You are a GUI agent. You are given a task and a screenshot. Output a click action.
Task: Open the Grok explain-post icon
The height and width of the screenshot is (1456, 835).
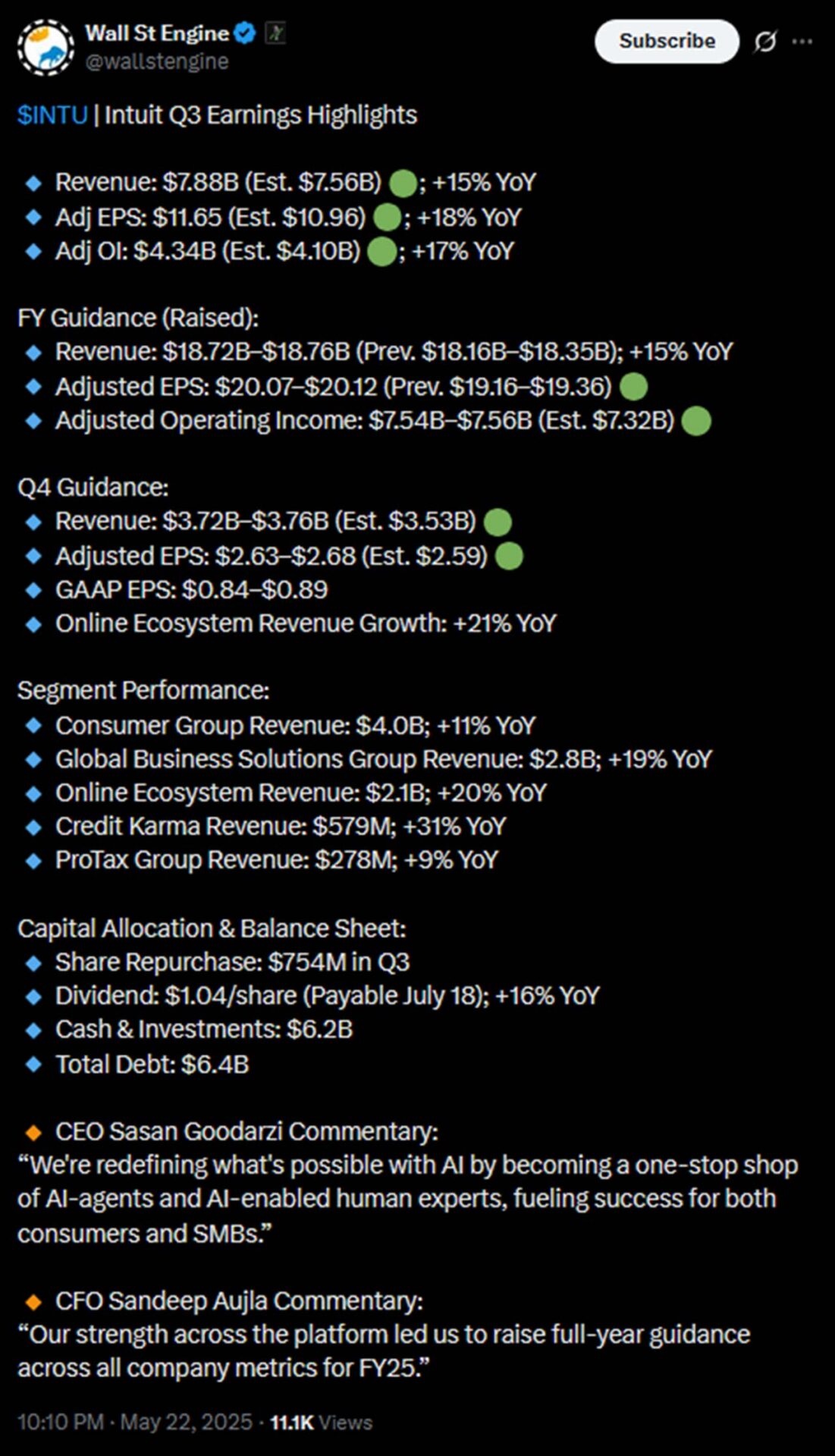pos(765,41)
